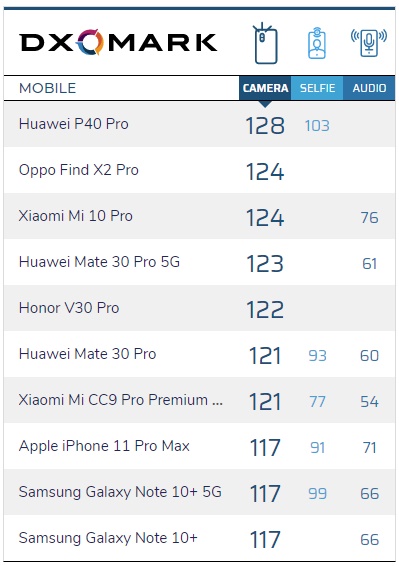This screenshot has width=399, height=566.
Task: Switch to the SELFIE tab
Action: (317, 88)
